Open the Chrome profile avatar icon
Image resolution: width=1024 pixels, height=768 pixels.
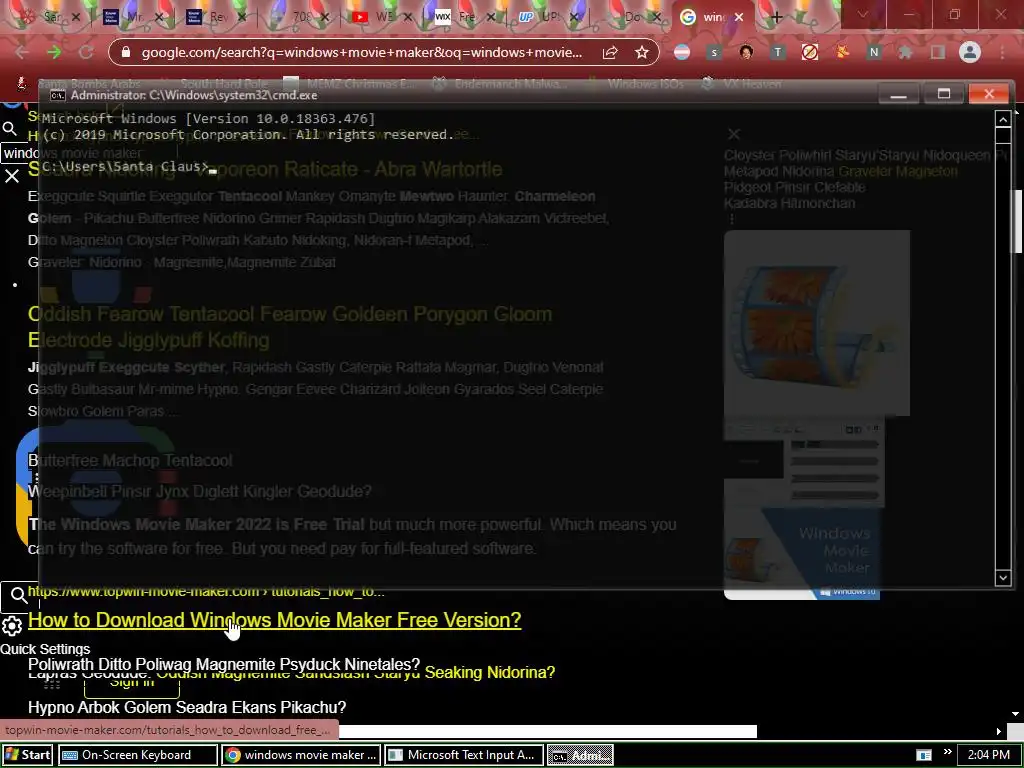(x=970, y=52)
